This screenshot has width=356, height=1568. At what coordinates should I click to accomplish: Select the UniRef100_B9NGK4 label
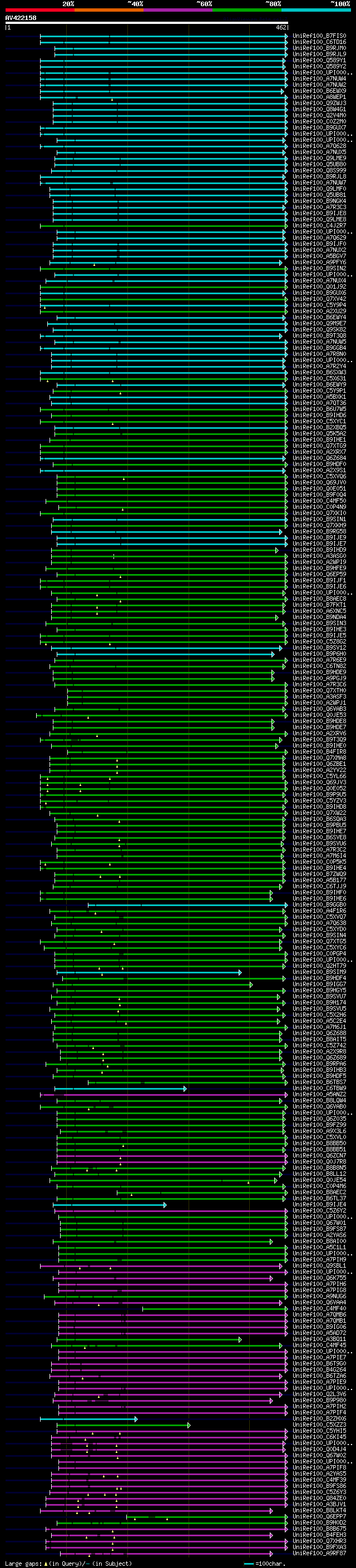(x=319, y=201)
